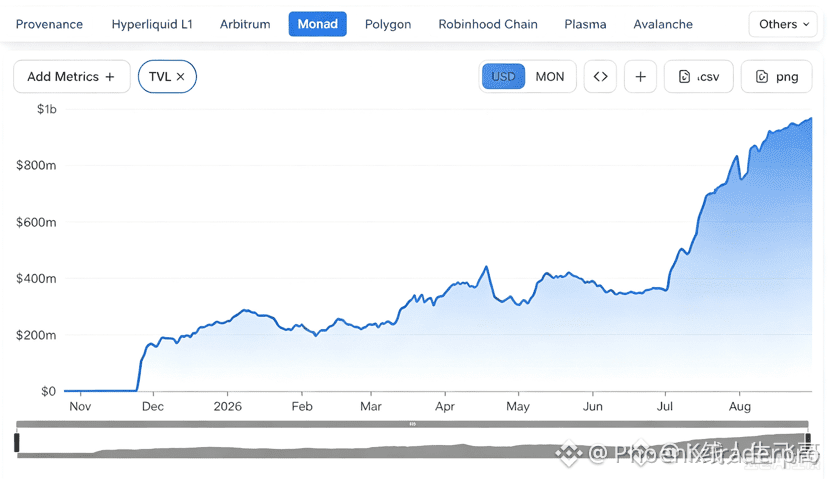Viewport: 828px width, 479px height.
Task: Switch denomination to MON
Action: [550, 77]
